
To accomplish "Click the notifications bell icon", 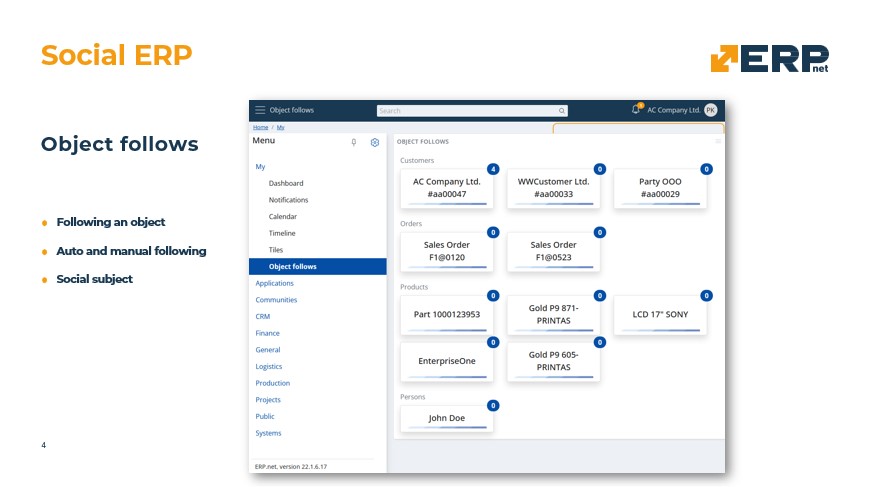I will pyautogui.click(x=636, y=110).
